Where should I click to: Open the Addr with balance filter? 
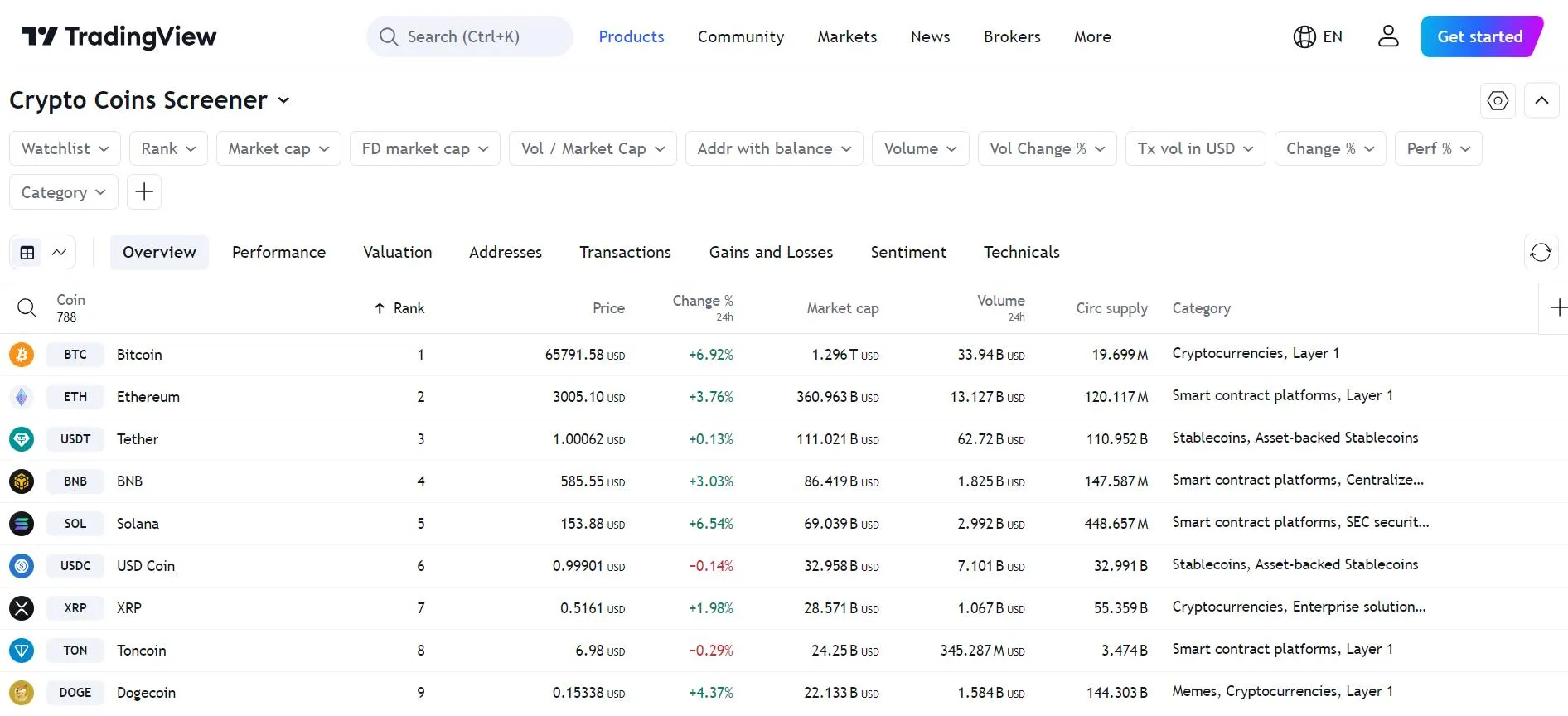[774, 148]
